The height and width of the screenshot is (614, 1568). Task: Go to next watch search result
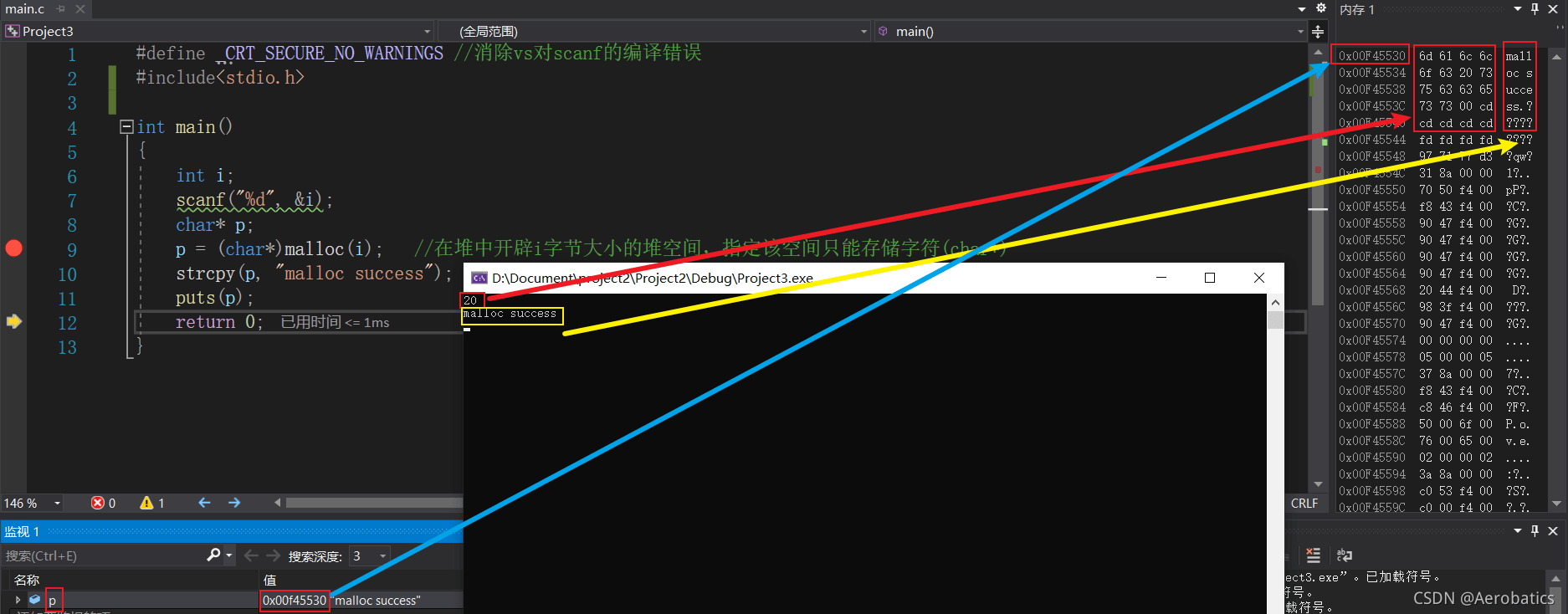(x=274, y=556)
